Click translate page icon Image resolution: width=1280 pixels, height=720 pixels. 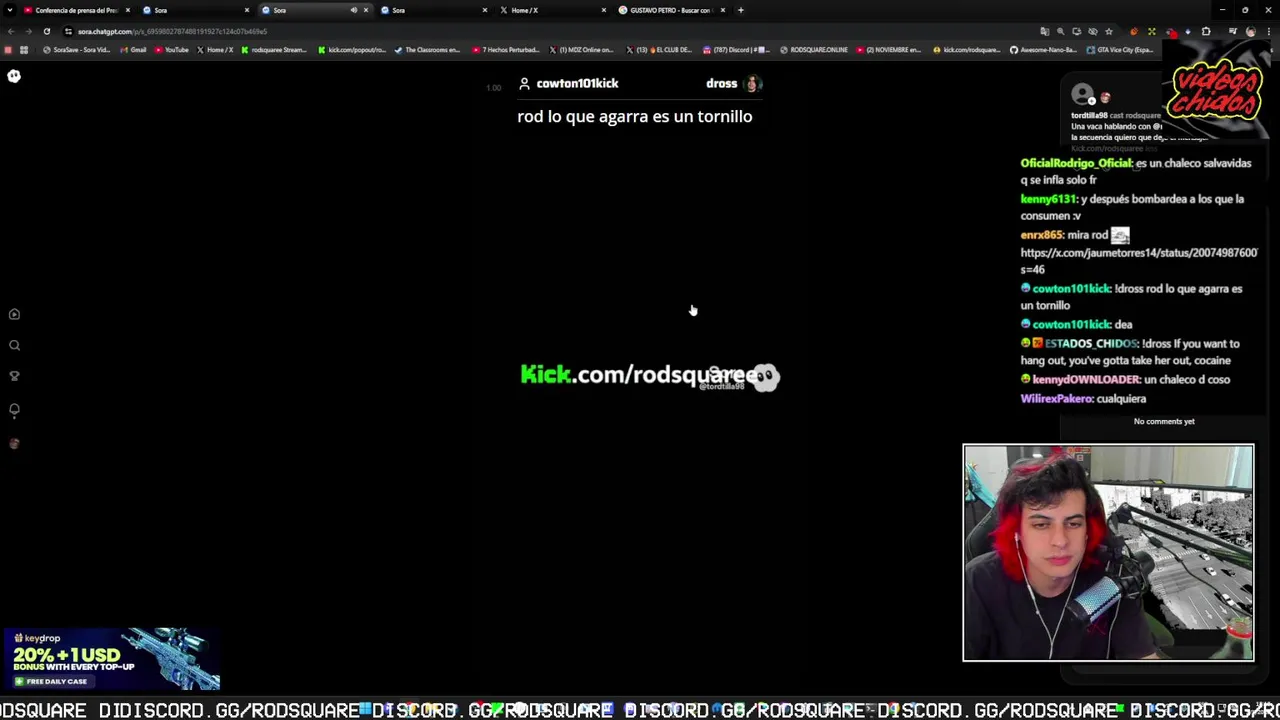tap(1045, 31)
